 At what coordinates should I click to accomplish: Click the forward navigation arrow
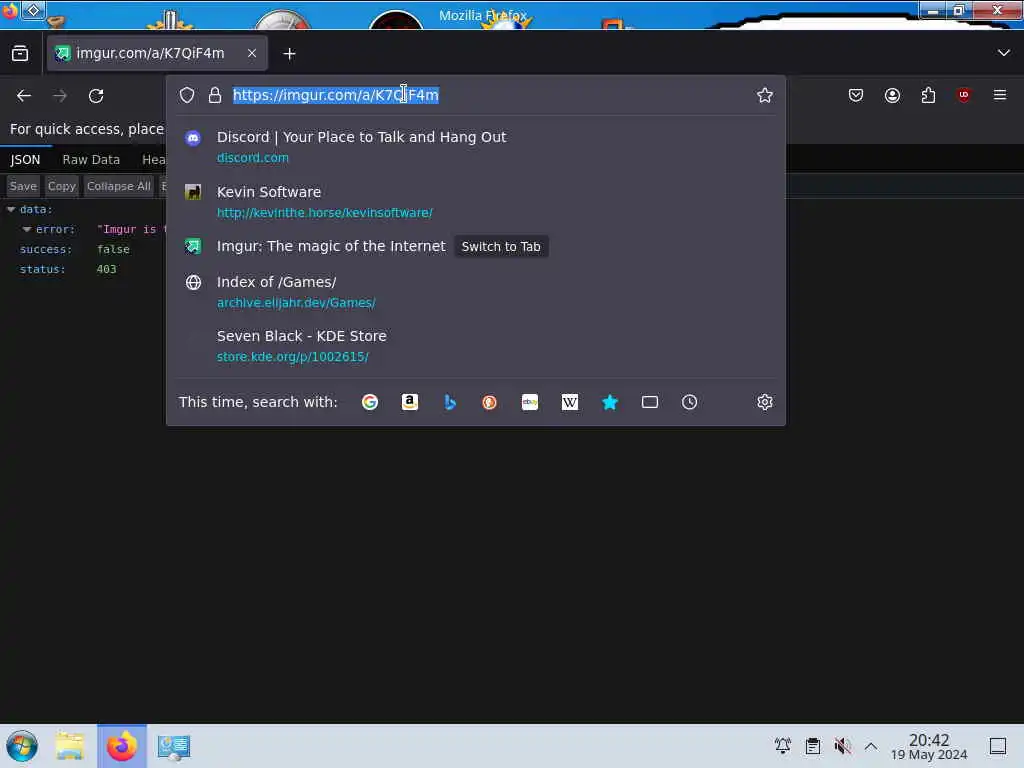pos(60,96)
